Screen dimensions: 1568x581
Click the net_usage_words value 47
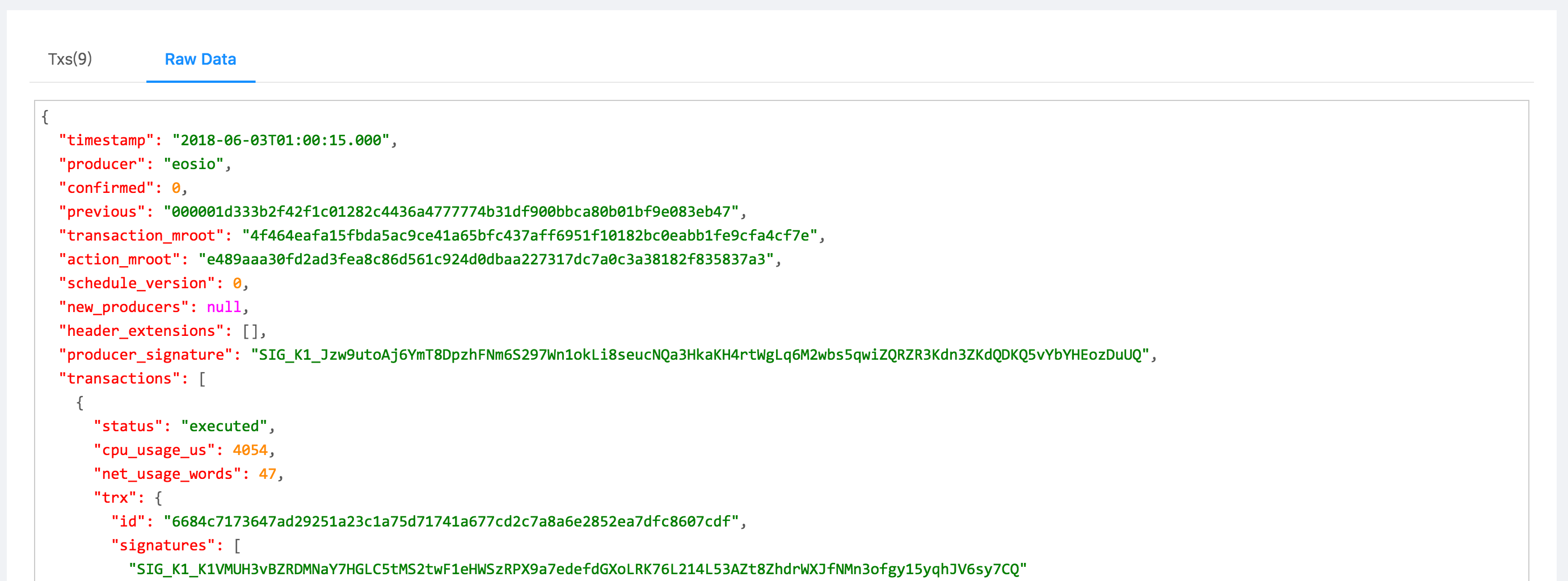pyautogui.click(x=268, y=473)
